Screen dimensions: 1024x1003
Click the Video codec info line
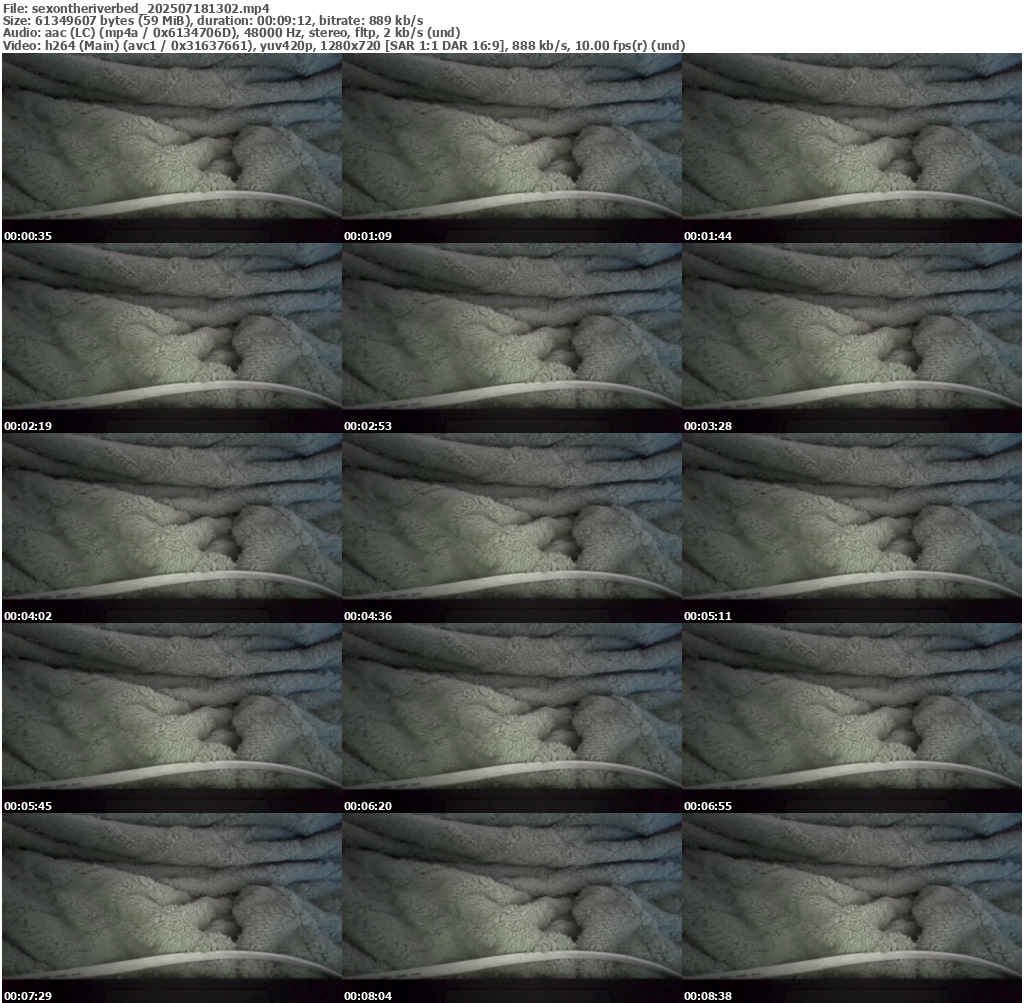344,46
